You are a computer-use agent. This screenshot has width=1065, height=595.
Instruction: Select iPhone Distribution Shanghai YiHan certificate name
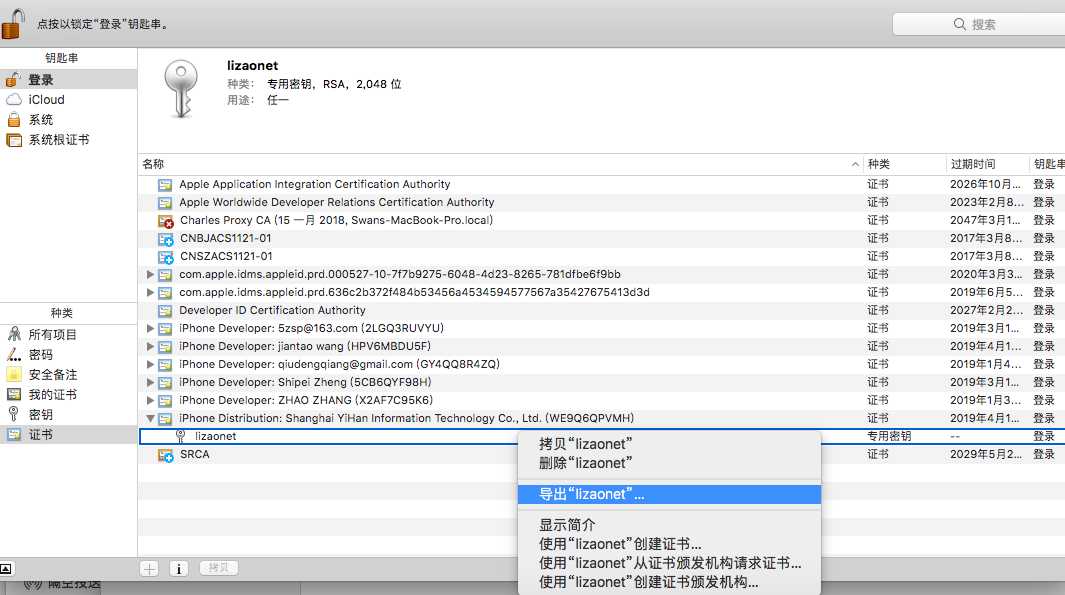pos(406,418)
